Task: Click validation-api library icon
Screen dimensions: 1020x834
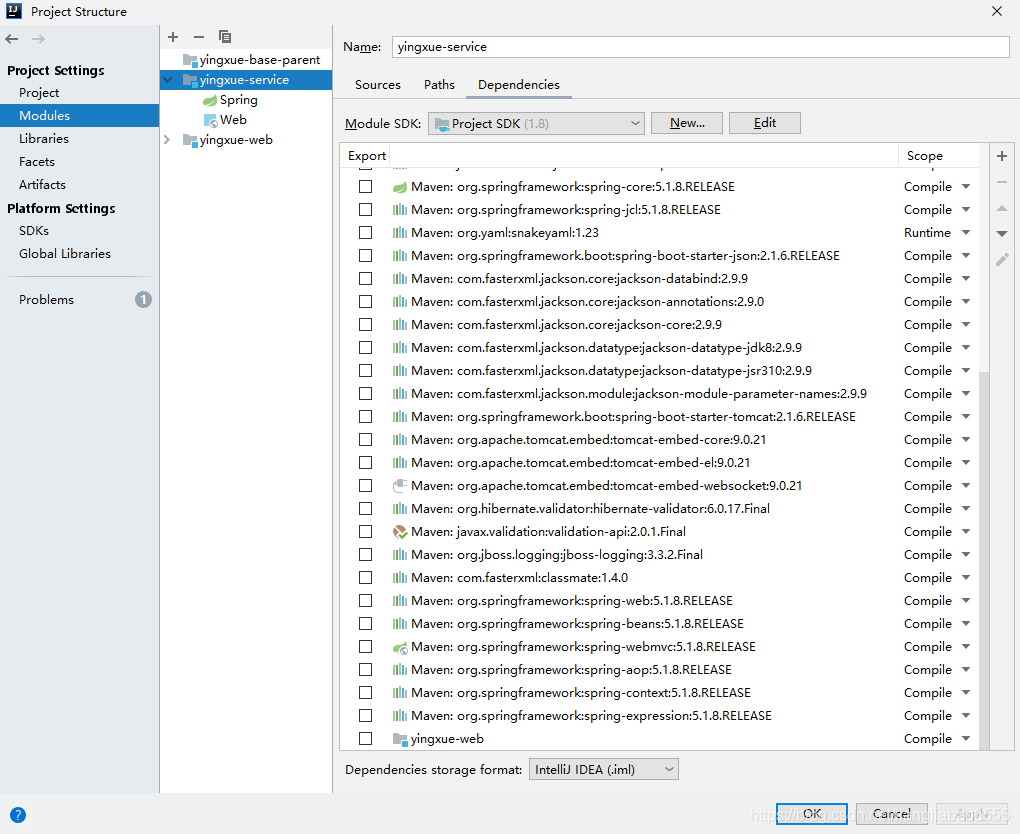Action: tap(399, 532)
